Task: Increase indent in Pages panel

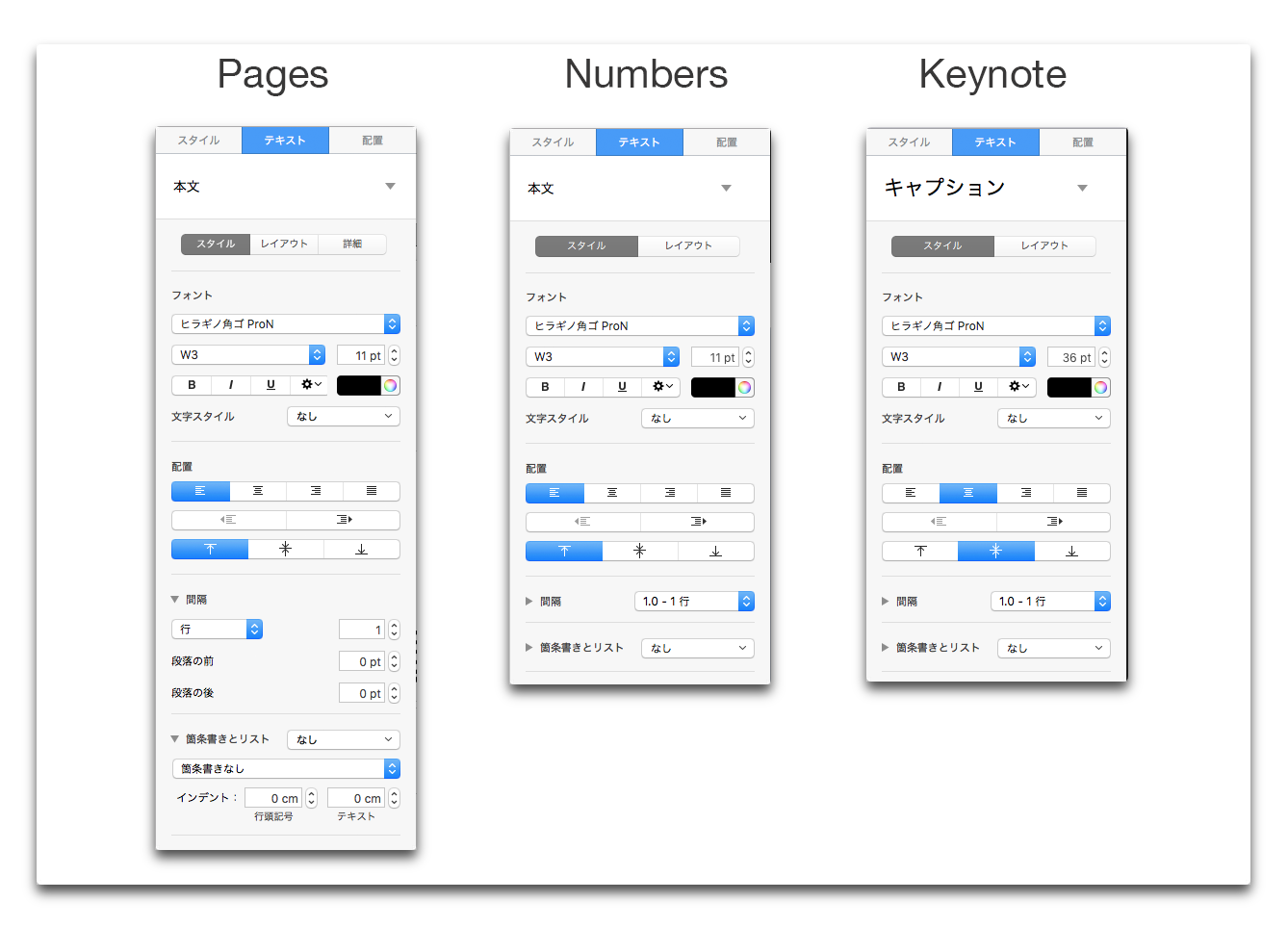Action: [344, 520]
